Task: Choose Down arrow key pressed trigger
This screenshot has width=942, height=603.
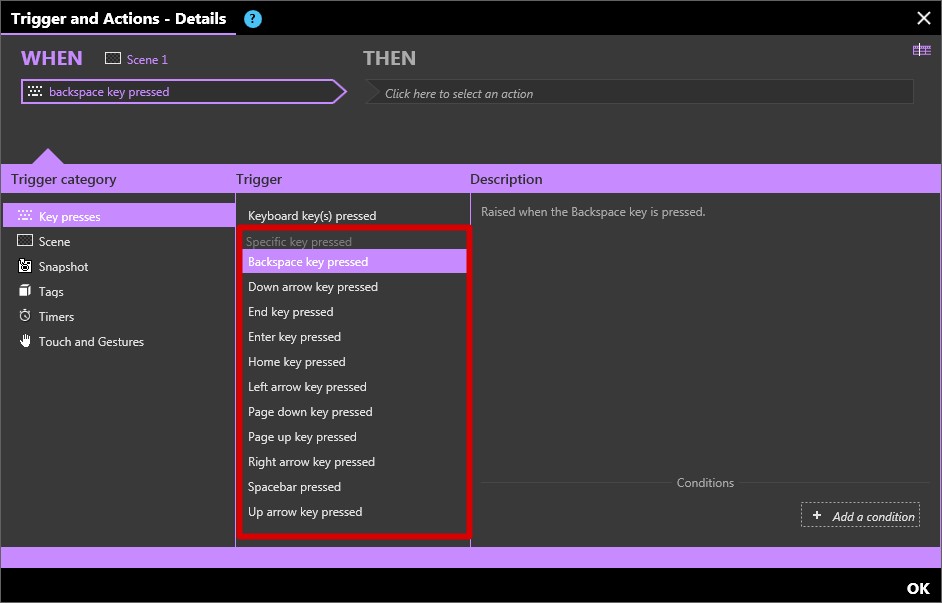Action: click(x=313, y=287)
